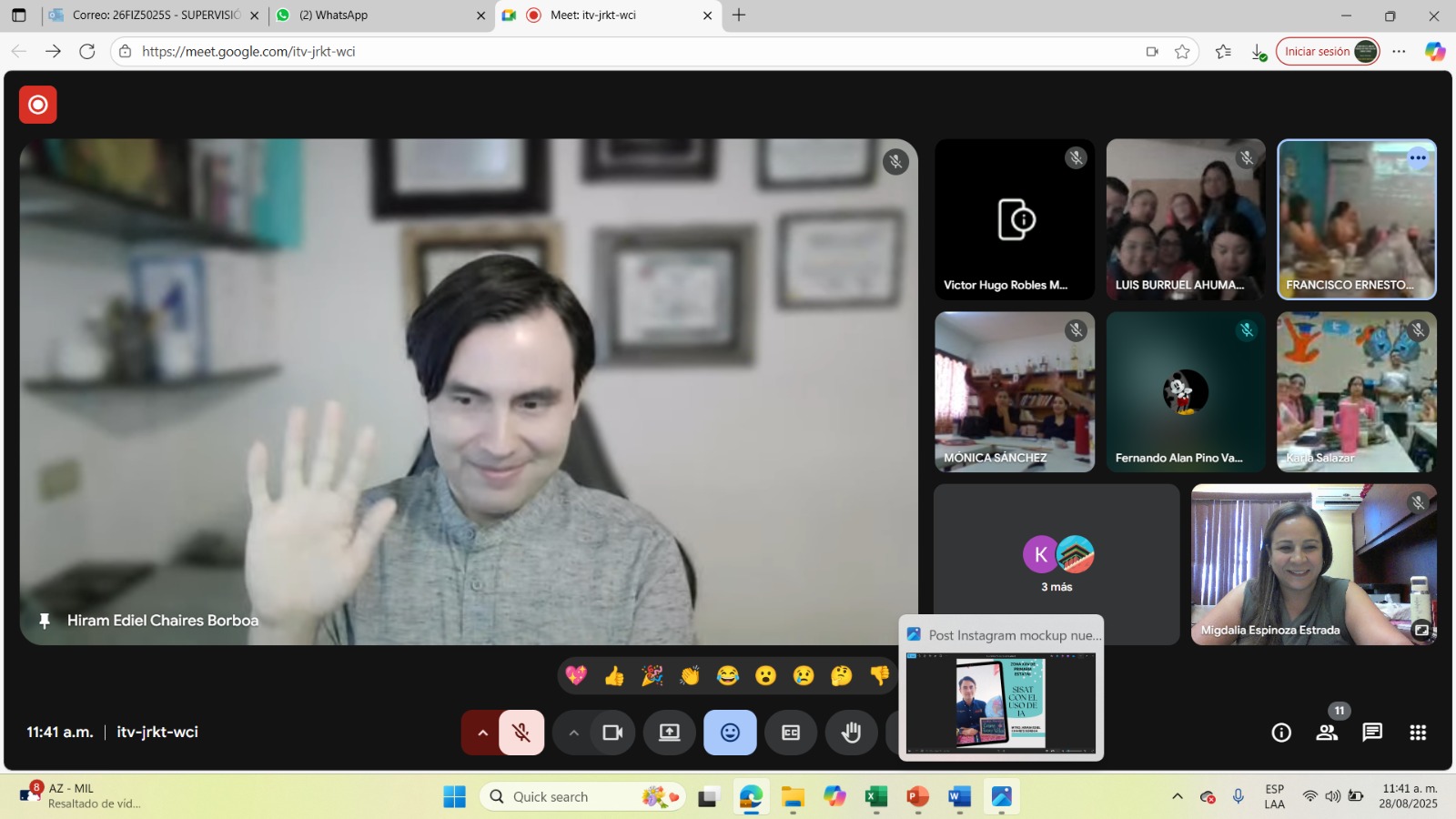Toggle the camera in Meet
The image size is (1456, 819).
click(x=612, y=733)
